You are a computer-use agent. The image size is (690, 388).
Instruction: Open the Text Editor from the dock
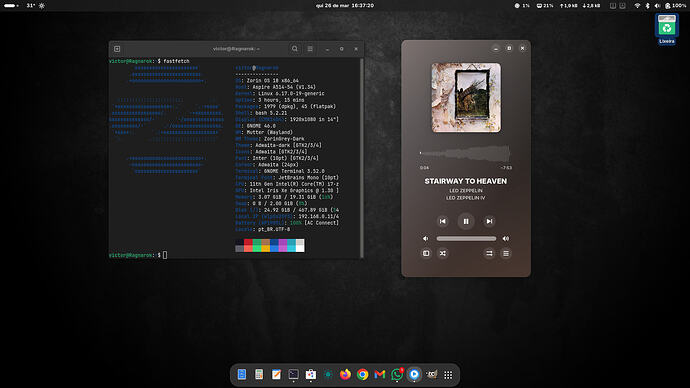click(x=276, y=374)
